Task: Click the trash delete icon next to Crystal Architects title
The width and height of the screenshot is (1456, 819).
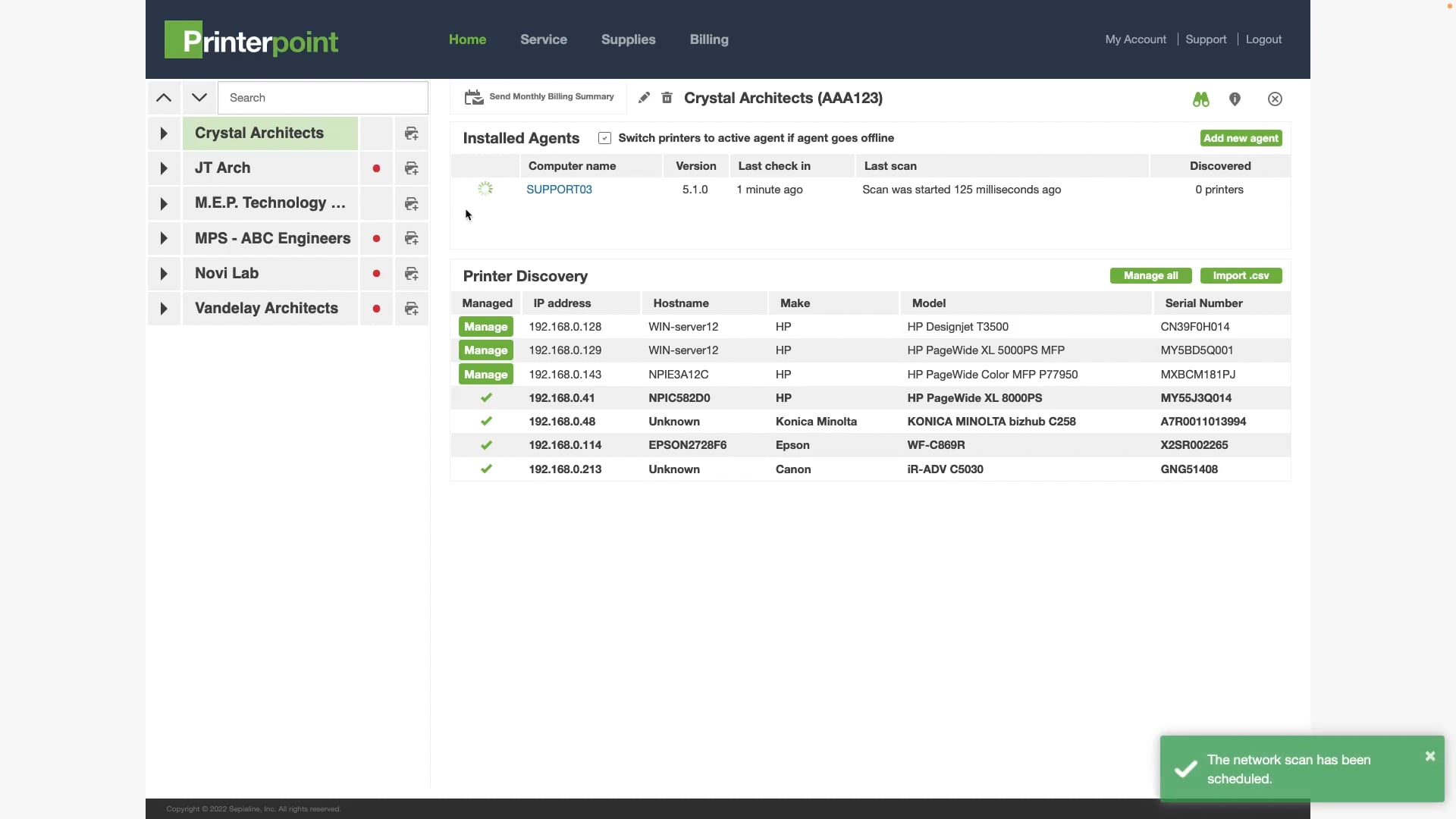Action: 667,98
